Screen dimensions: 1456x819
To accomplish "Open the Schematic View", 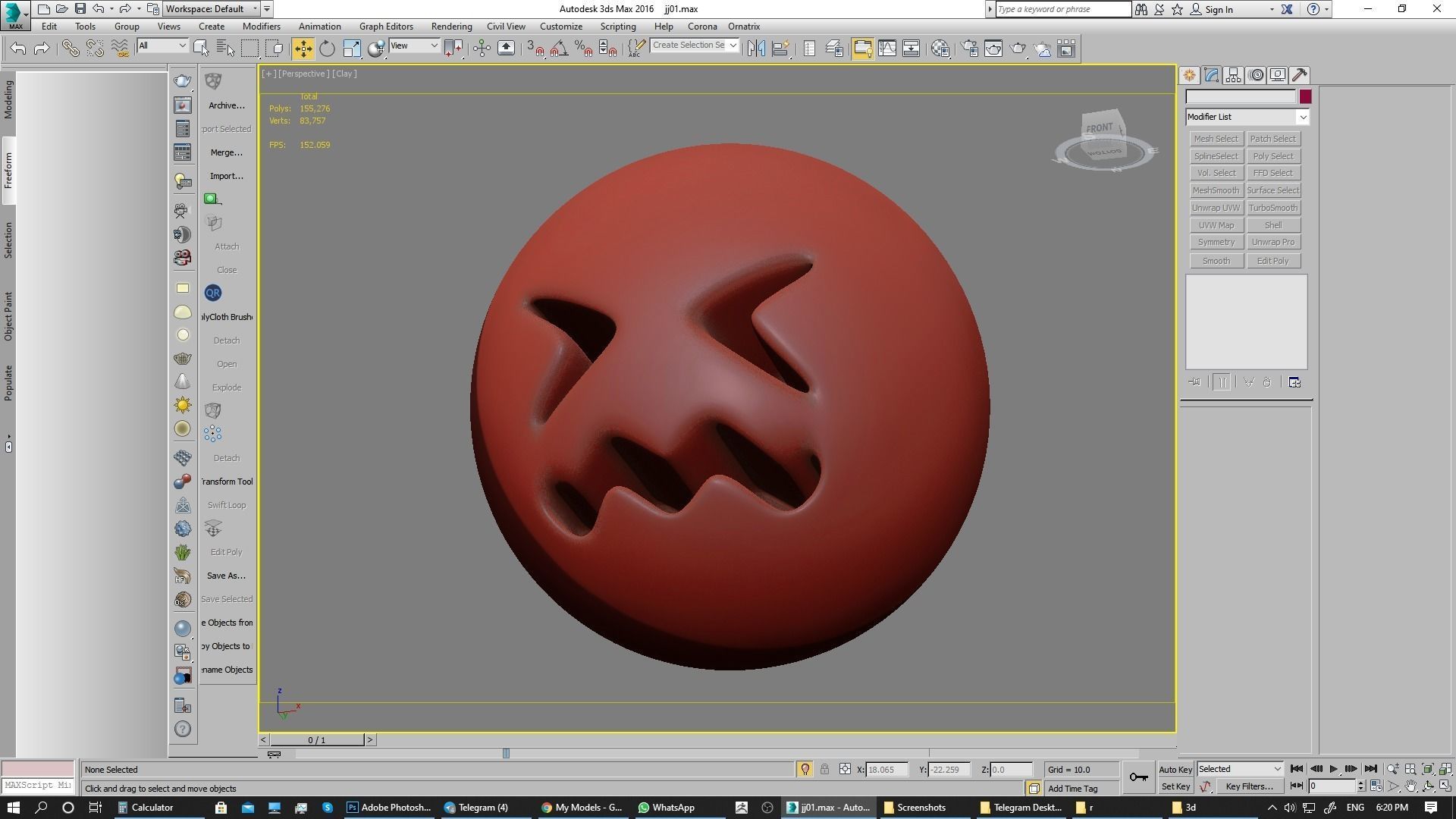I will point(912,49).
